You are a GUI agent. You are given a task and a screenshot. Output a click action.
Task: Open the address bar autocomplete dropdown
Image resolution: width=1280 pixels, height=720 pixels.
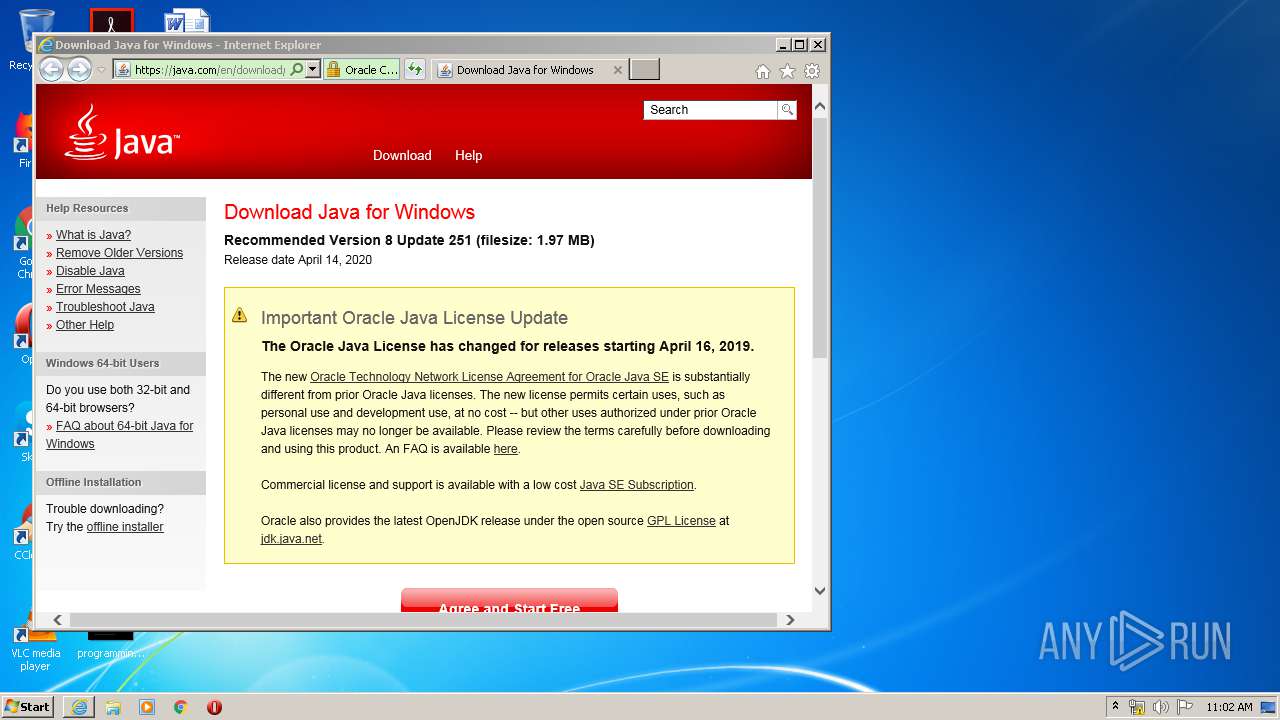pos(312,70)
